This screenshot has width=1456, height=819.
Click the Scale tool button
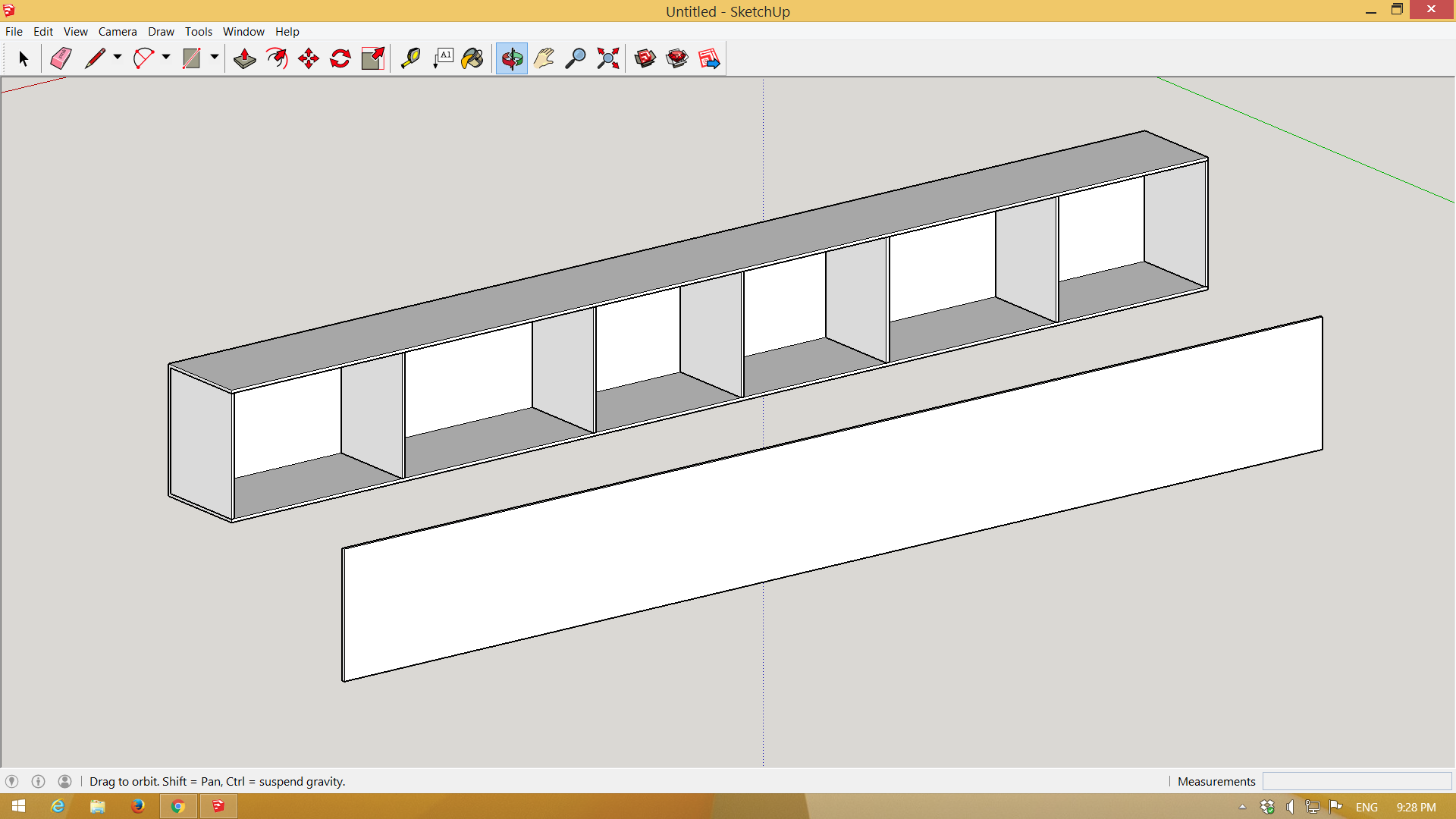pos(372,58)
